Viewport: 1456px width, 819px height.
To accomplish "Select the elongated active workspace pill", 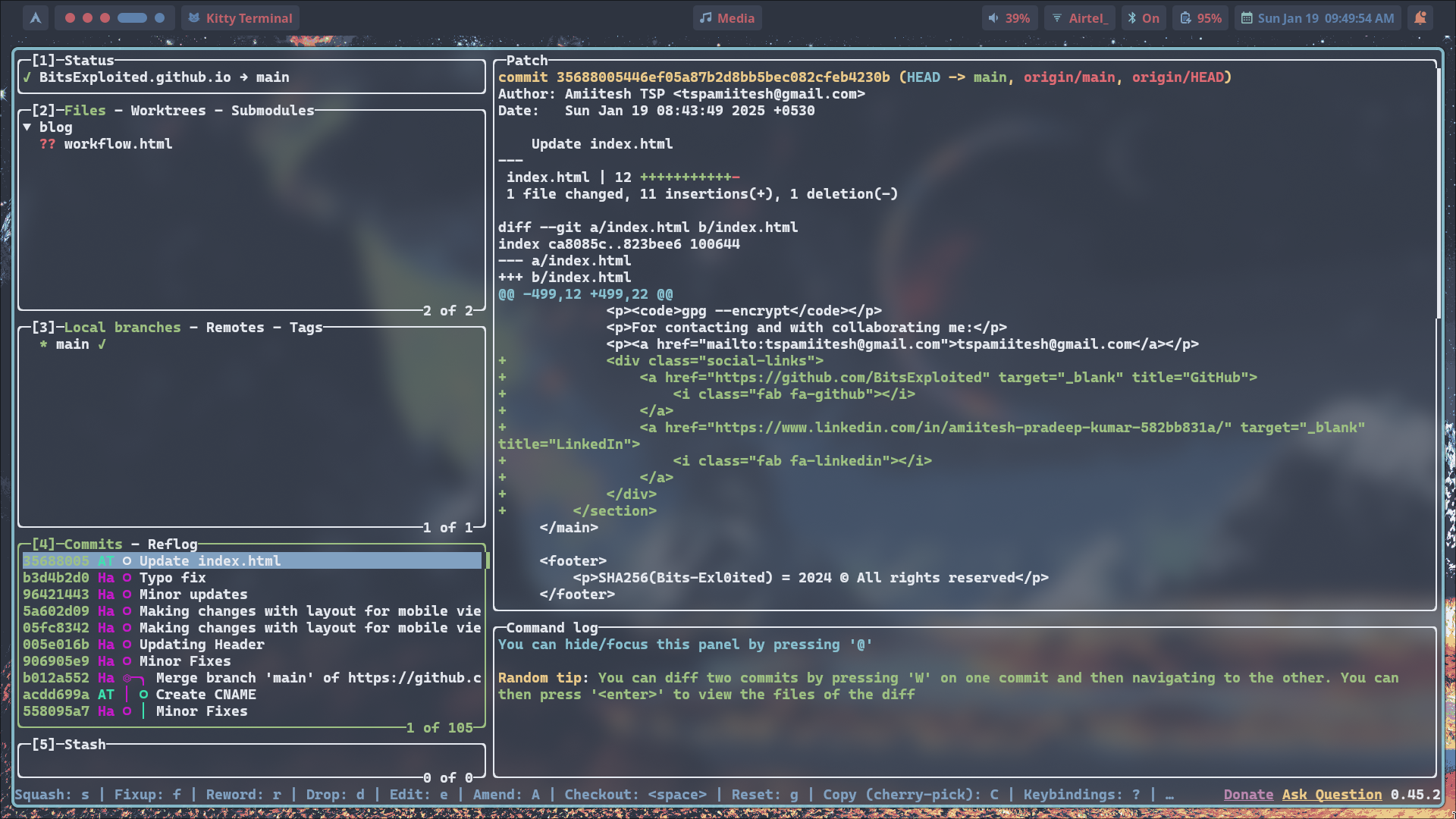I will click(x=132, y=18).
